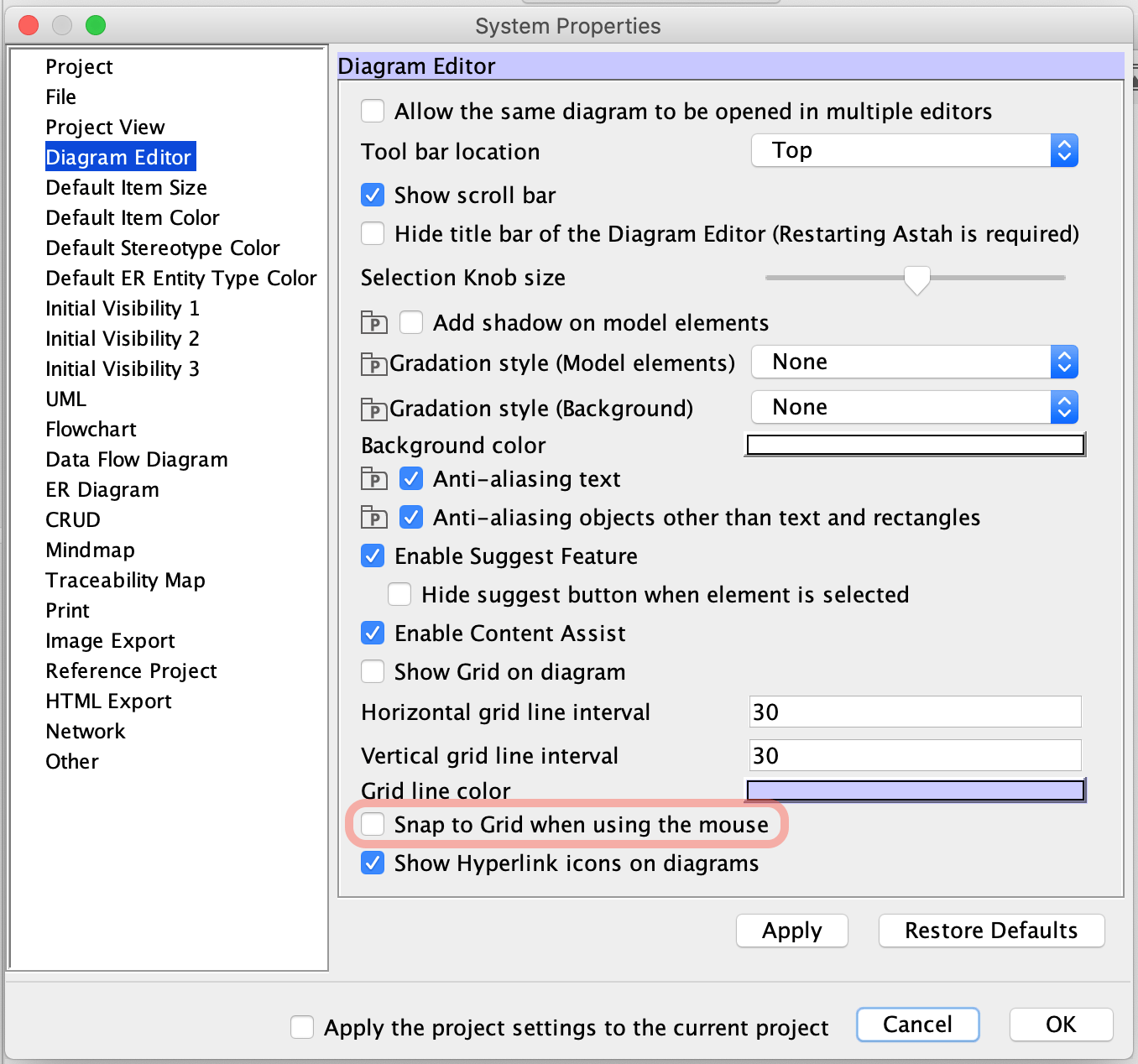Adjust the Selection Knob size slider

pyautogui.click(x=916, y=278)
